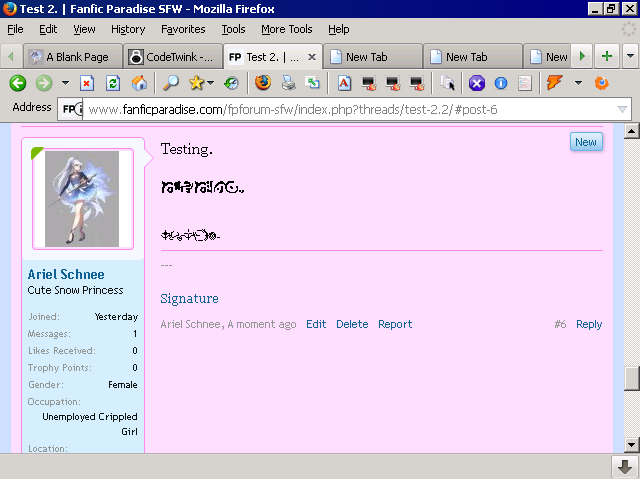The image size is (640, 480).
Task: Click the New post indicator button
Action: (586, 142)
